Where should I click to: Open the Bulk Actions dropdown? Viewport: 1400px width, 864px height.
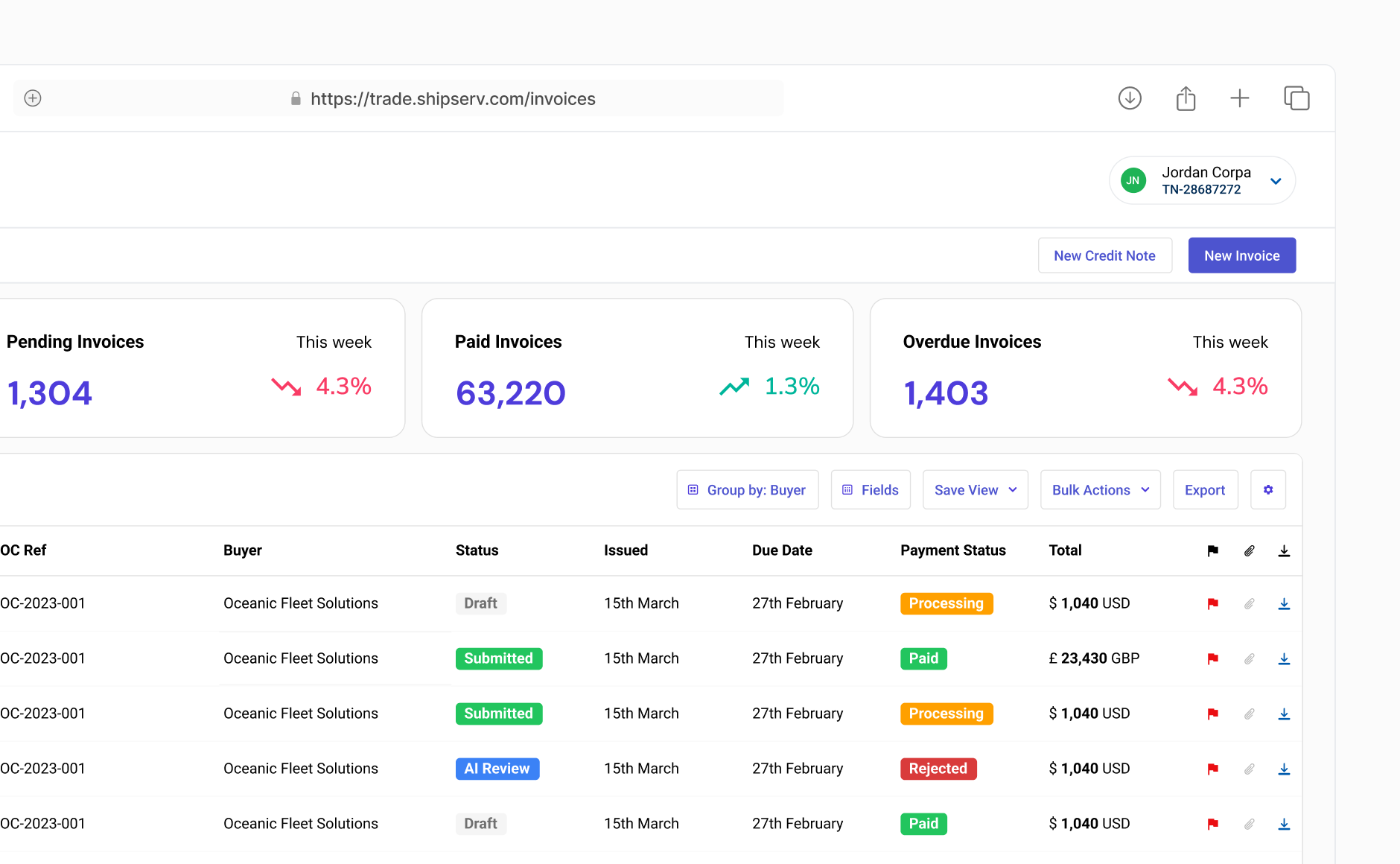(x=1101, y=489)
